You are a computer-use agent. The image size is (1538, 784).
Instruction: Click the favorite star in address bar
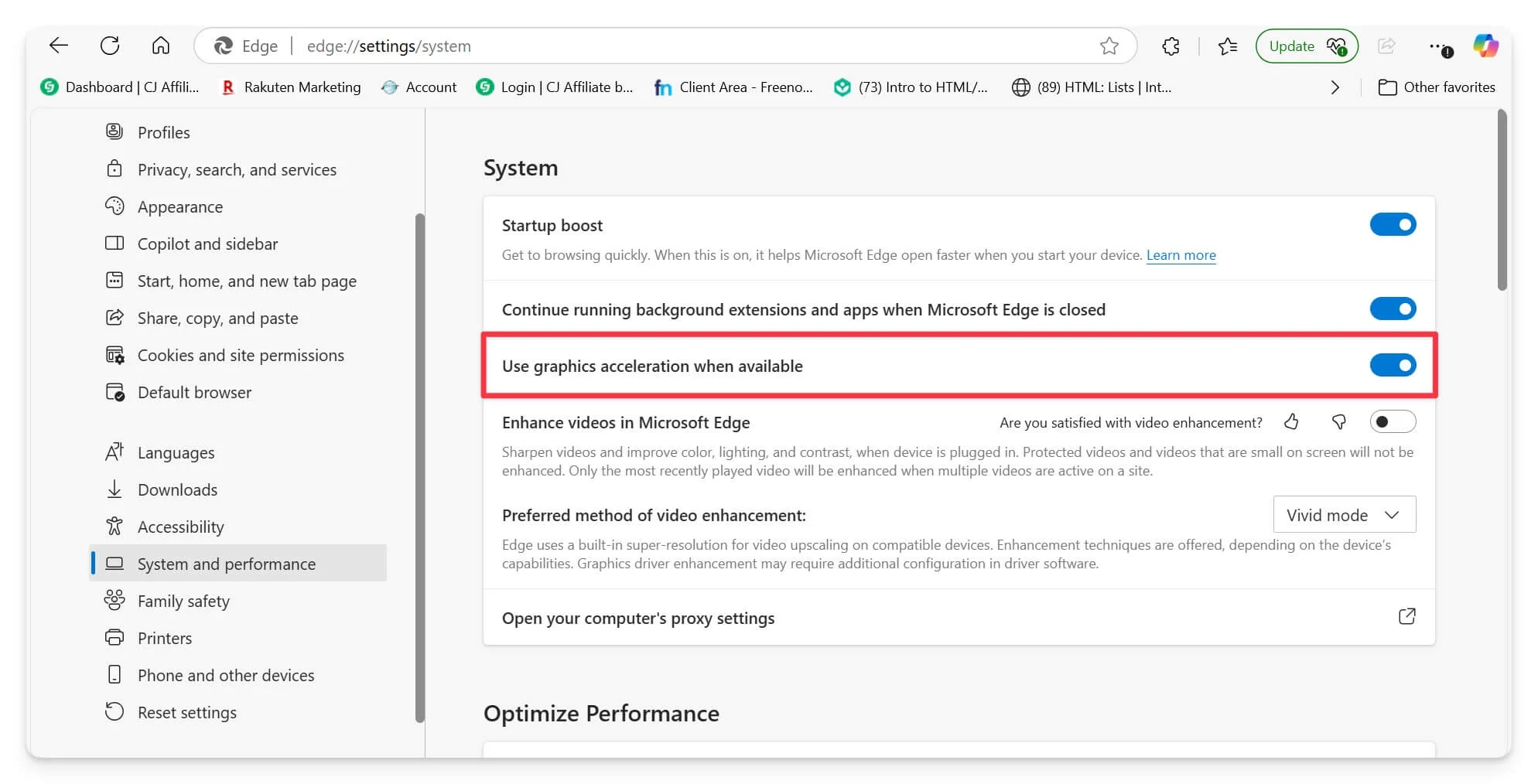(x=1109, y=46)
